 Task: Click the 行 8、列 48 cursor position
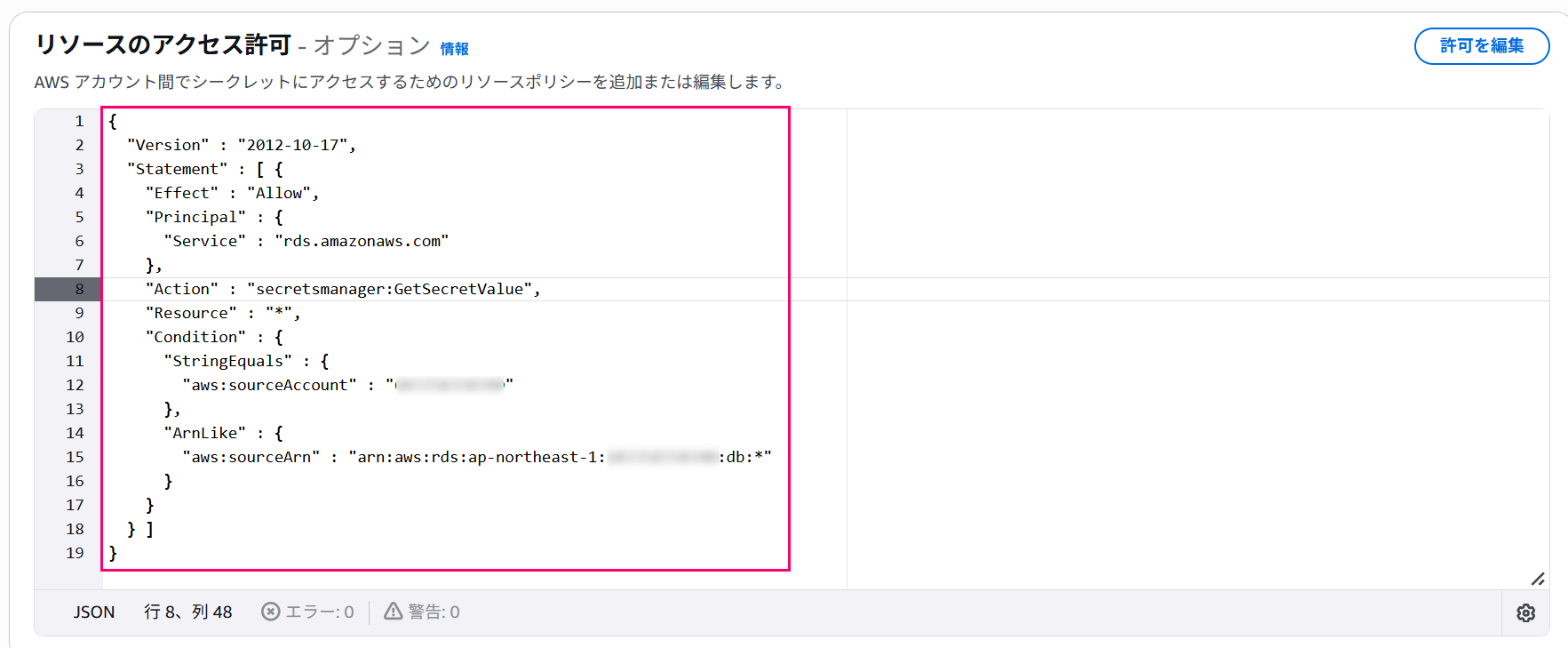188,612
